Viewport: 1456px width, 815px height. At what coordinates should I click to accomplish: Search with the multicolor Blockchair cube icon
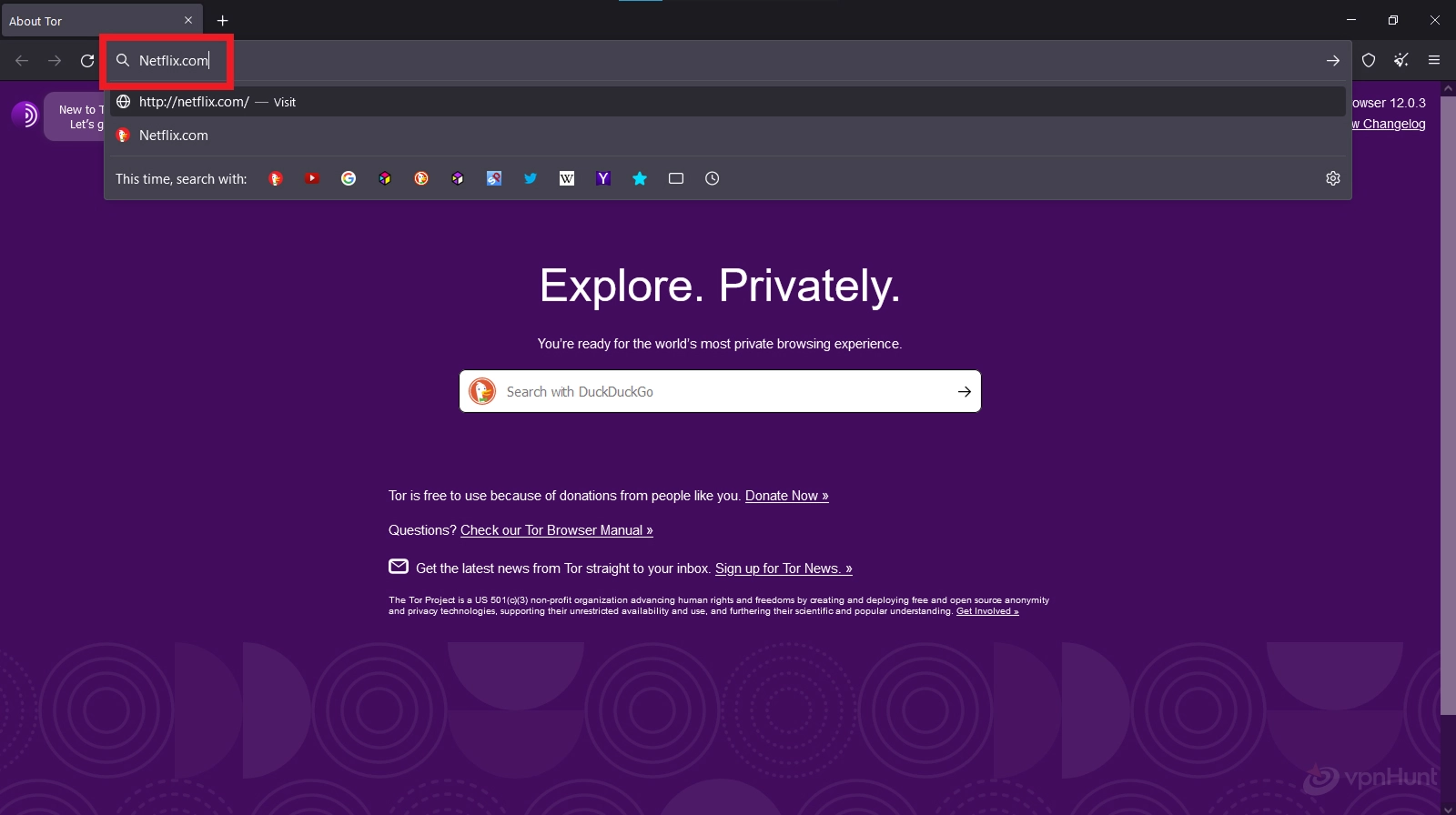coord(385,178)
